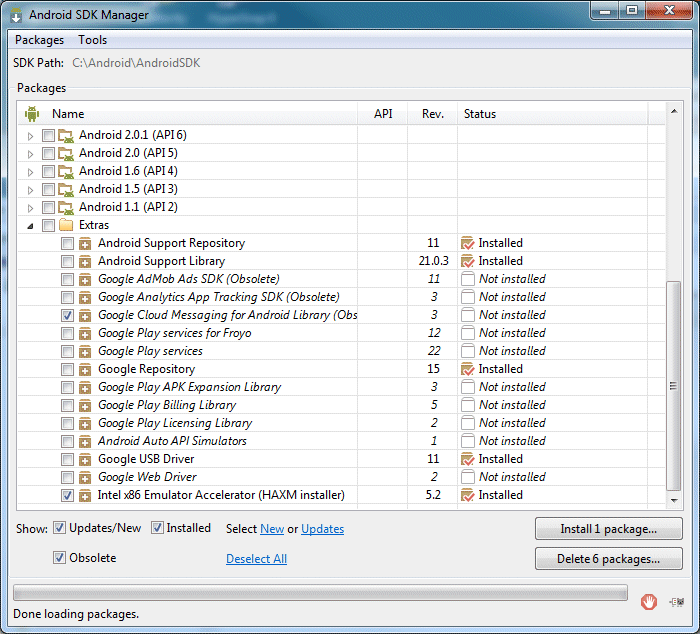Screen dimensions: 700x634
Task: Click installed status icon for Google USB Driver
Action: (x=467, y=459)
